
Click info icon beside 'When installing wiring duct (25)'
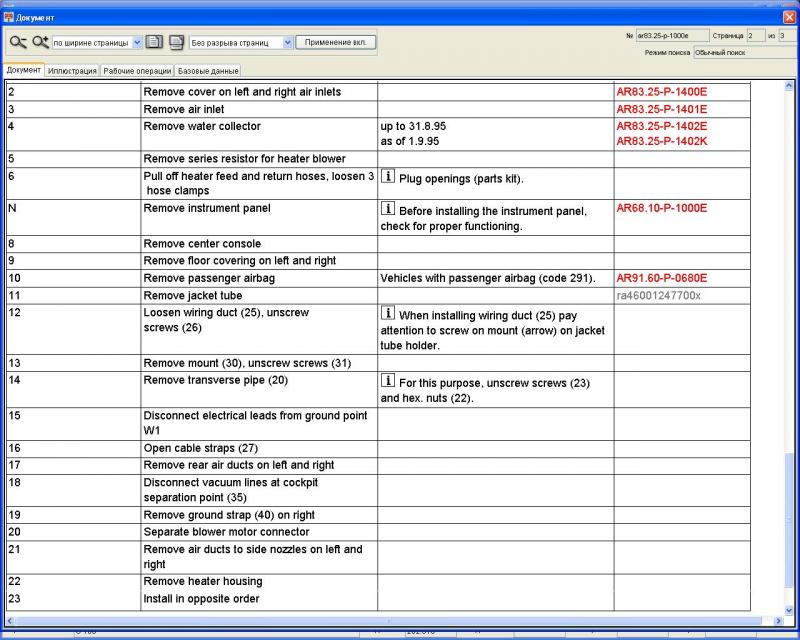pyautogui.click(x=388, y=313)
